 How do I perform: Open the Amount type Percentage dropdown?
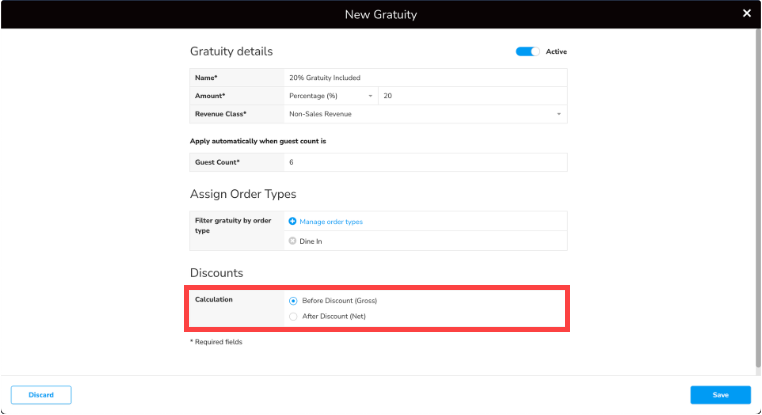pyautogui.click(x=330, y=95)
